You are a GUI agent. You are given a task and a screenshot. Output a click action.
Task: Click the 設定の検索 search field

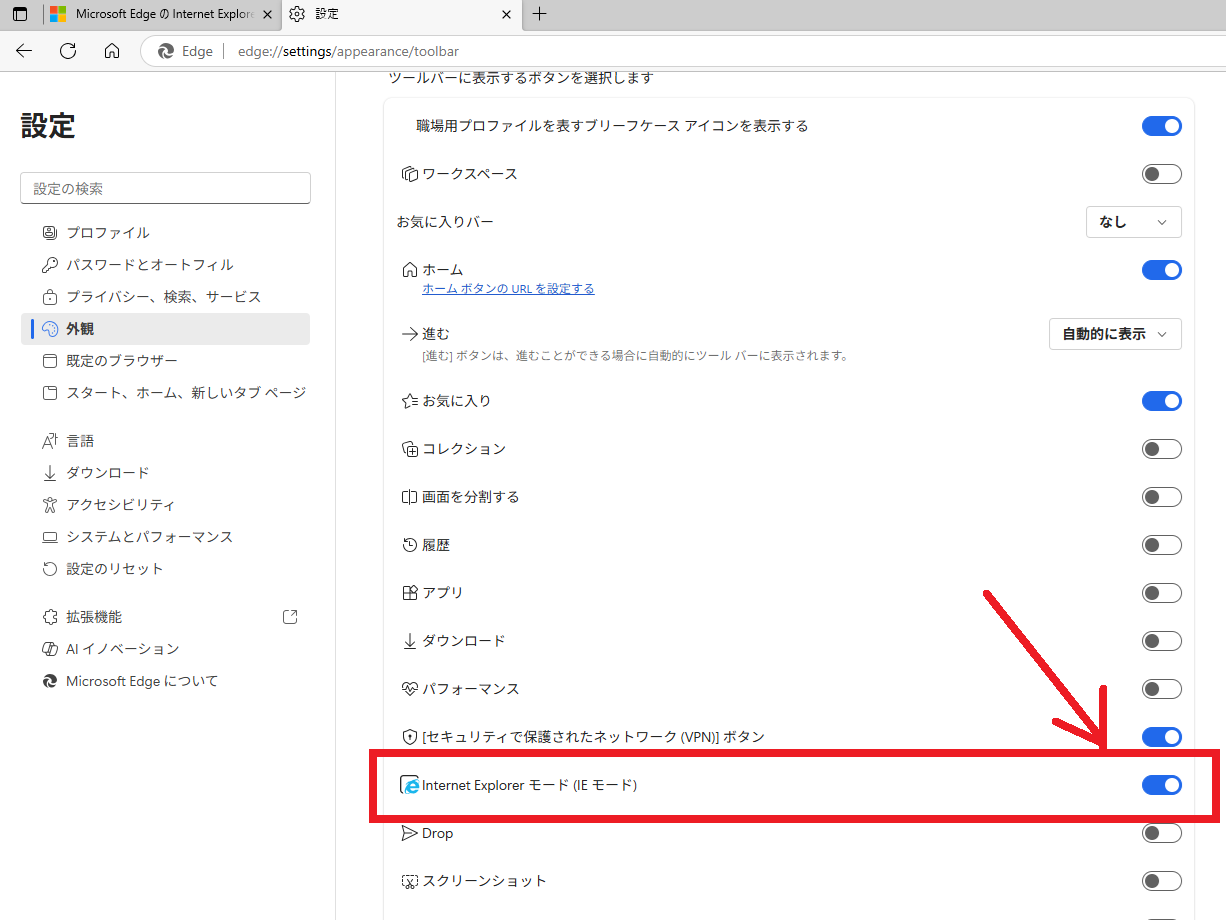click(x=165, y=188)
